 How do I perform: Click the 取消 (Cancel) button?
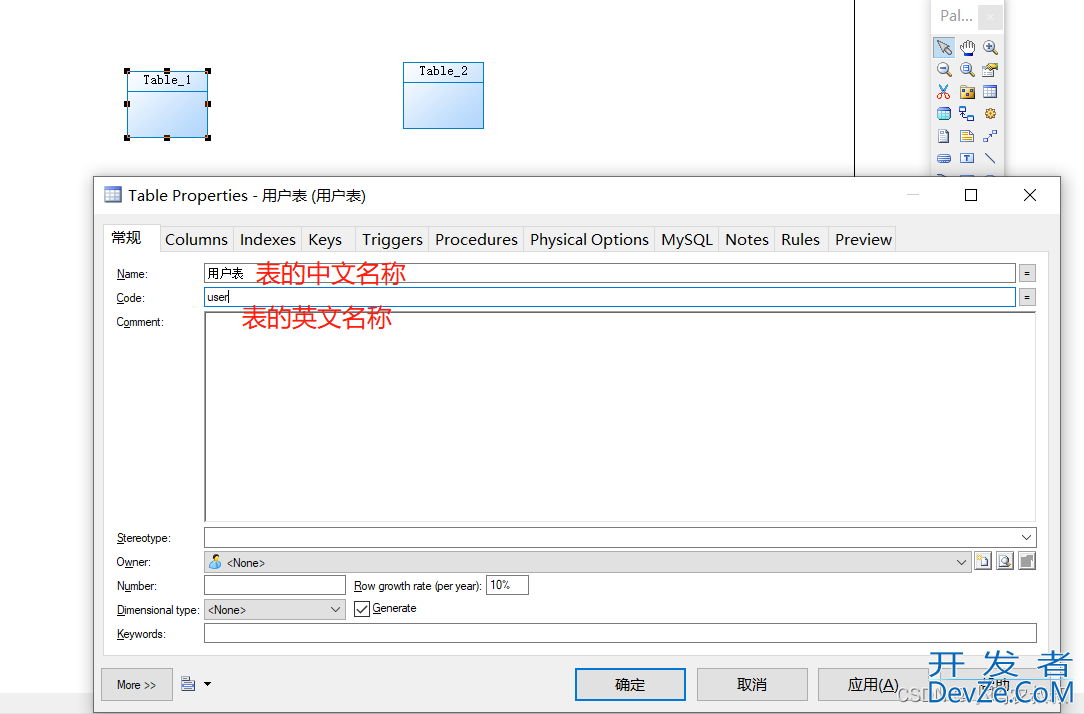coord(751,684)
